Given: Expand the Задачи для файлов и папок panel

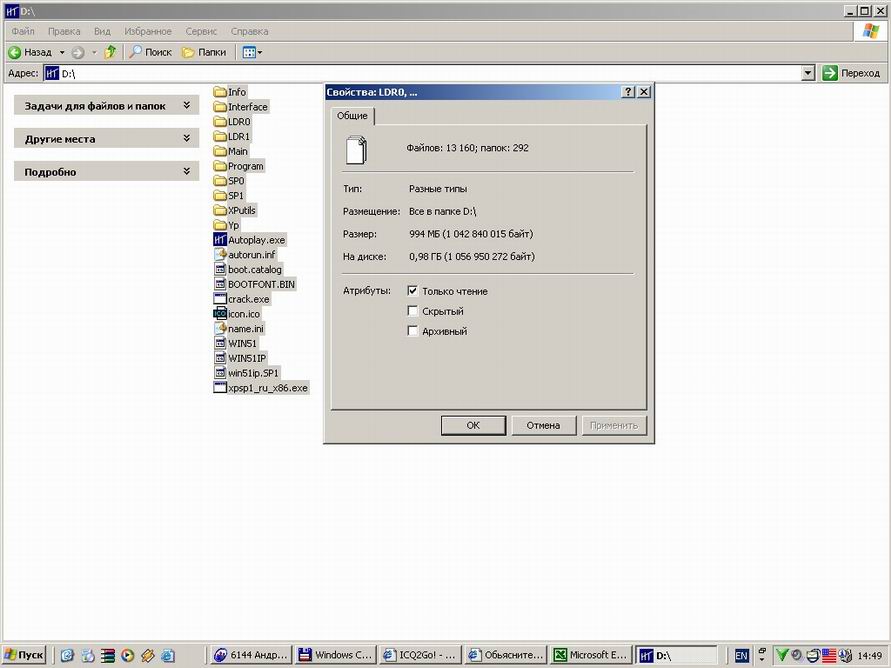Looking at the screenshot, I should (x=186, y=106).
